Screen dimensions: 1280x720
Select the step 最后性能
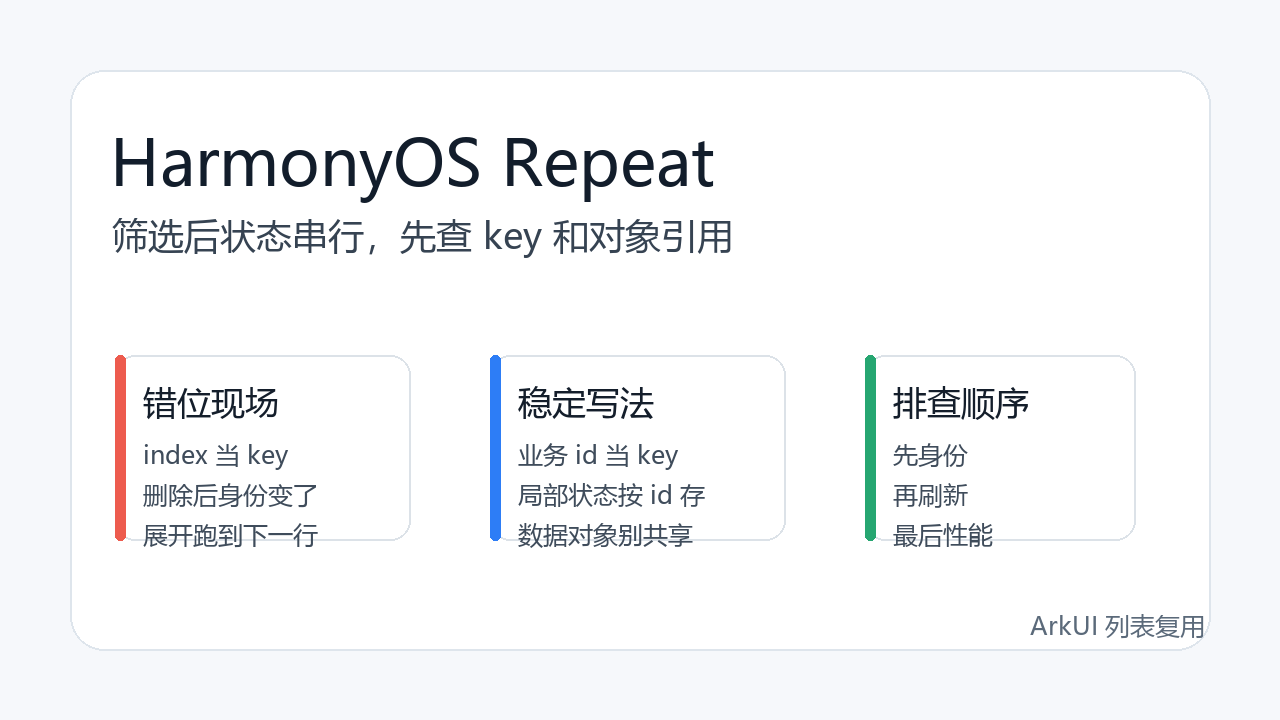pos(943,536)
